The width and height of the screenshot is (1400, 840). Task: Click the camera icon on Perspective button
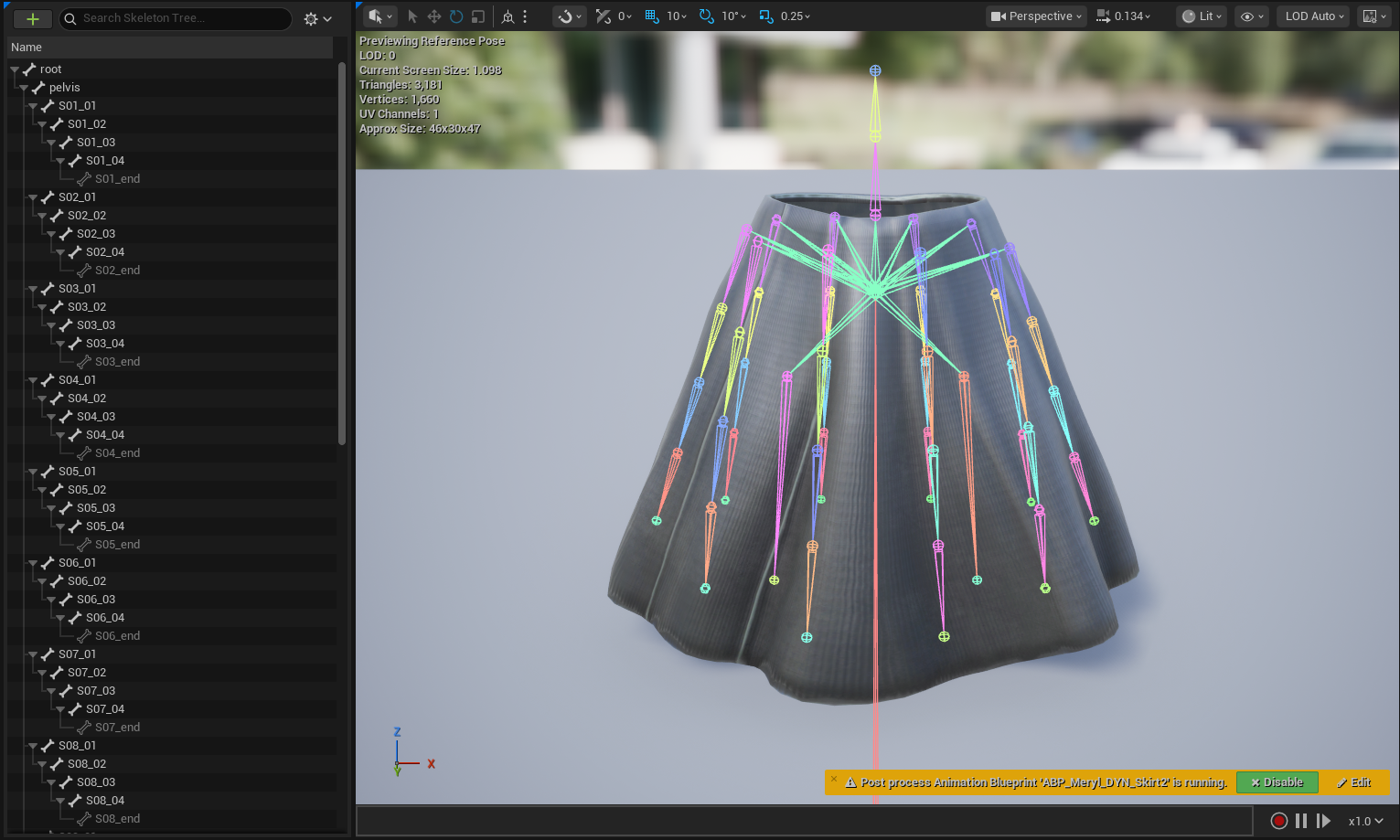point(999,16)
